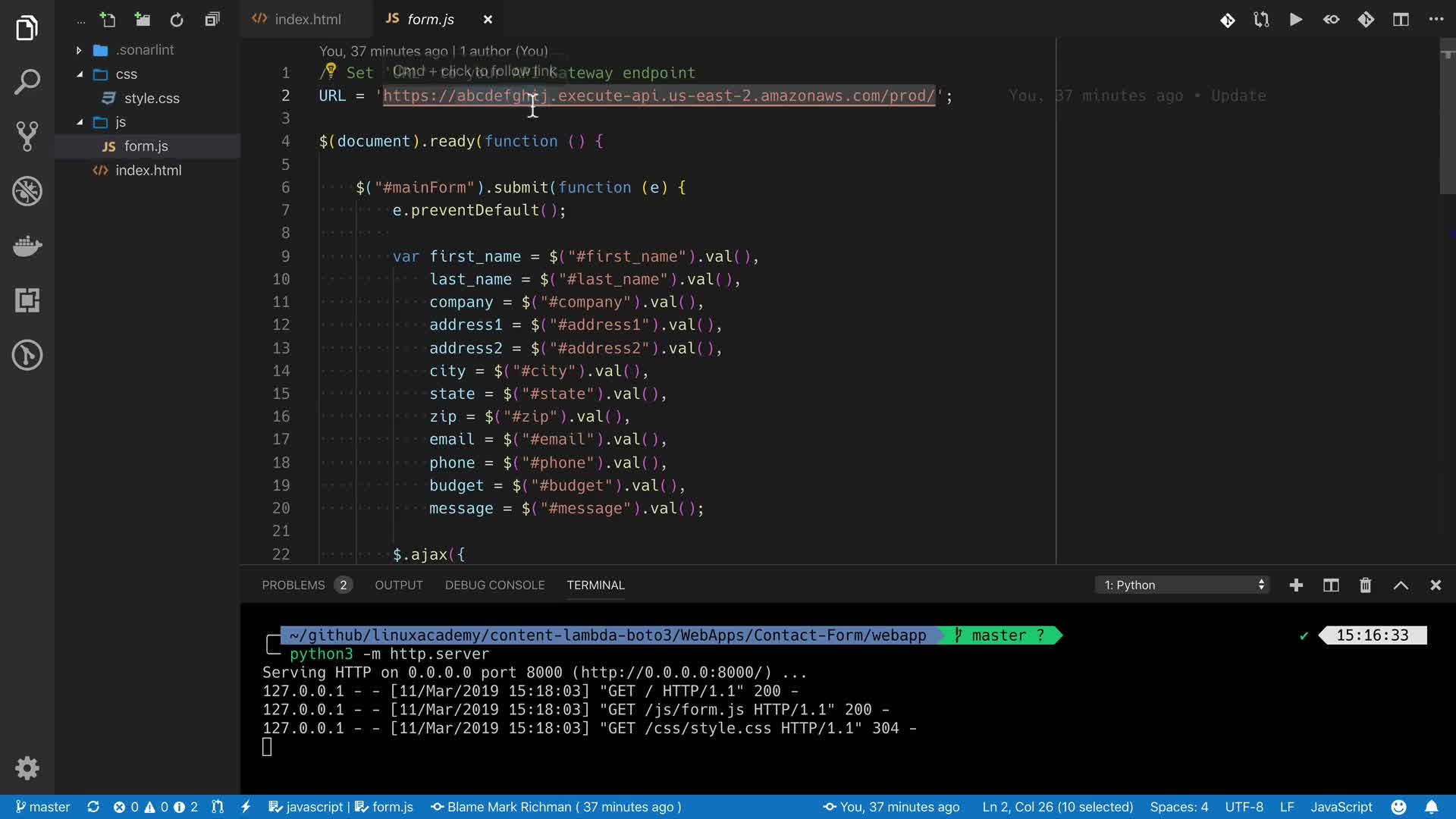This screenshot has width=1456, height=819.
Task: Collapse all folders in explorer
Action: click(x=212, y=20)
